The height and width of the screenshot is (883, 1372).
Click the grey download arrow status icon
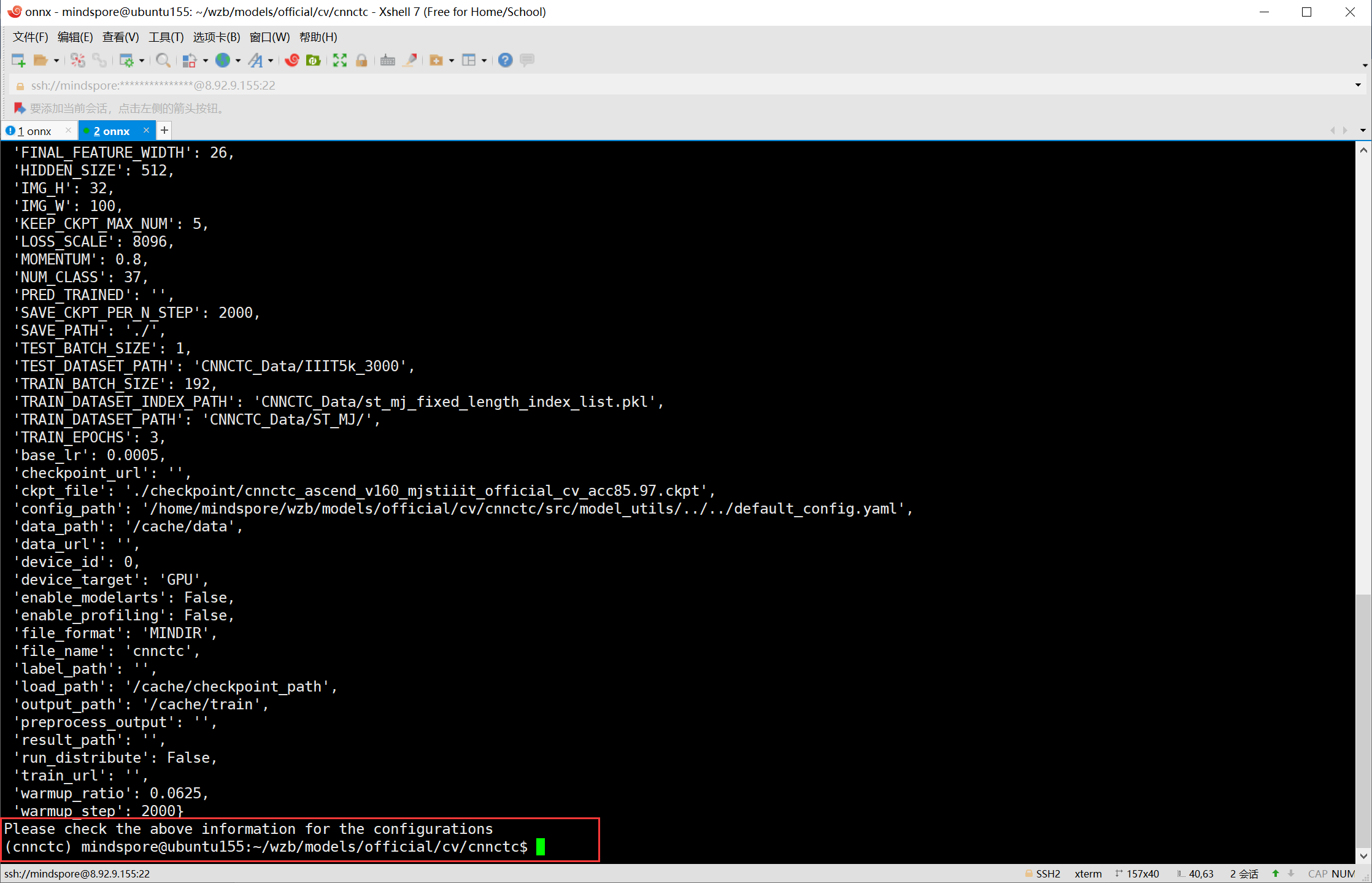(1291, 874)
